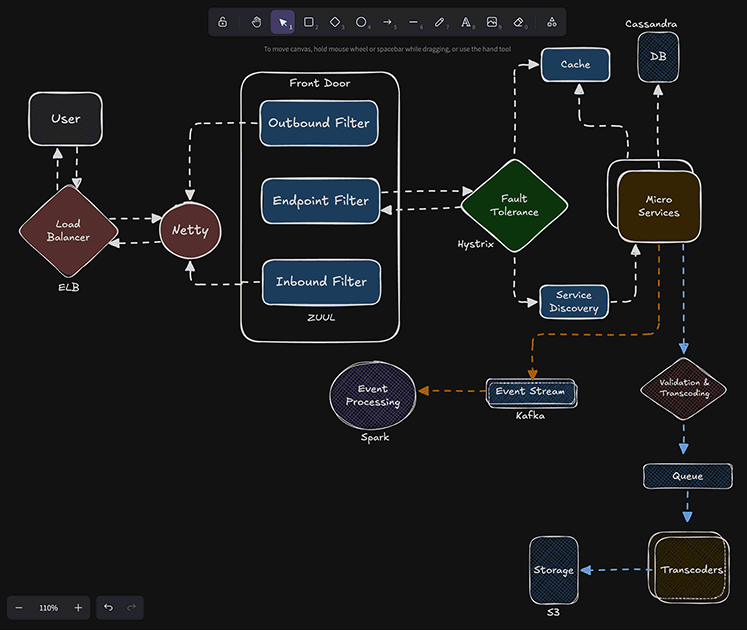This screenshot has width=747, height=630.
Task: Toggle the canvas lock icon
Action: tap(222, 22)
